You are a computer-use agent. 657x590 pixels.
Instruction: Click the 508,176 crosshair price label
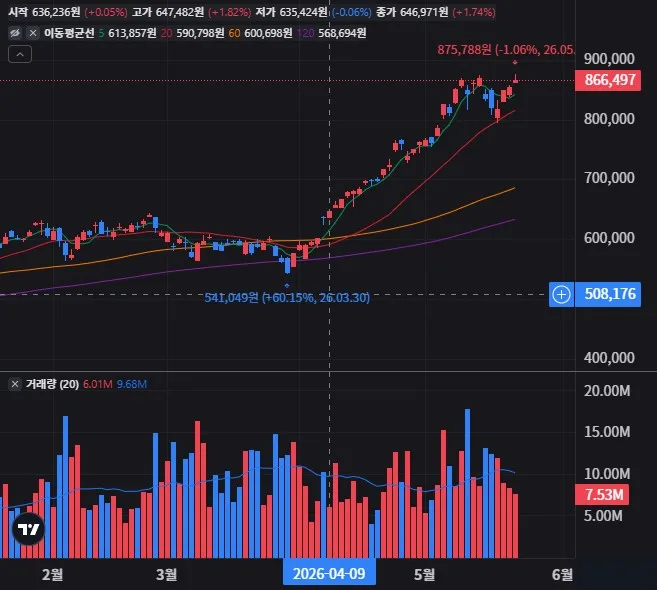pyautogui.click(x=608, y=295)
